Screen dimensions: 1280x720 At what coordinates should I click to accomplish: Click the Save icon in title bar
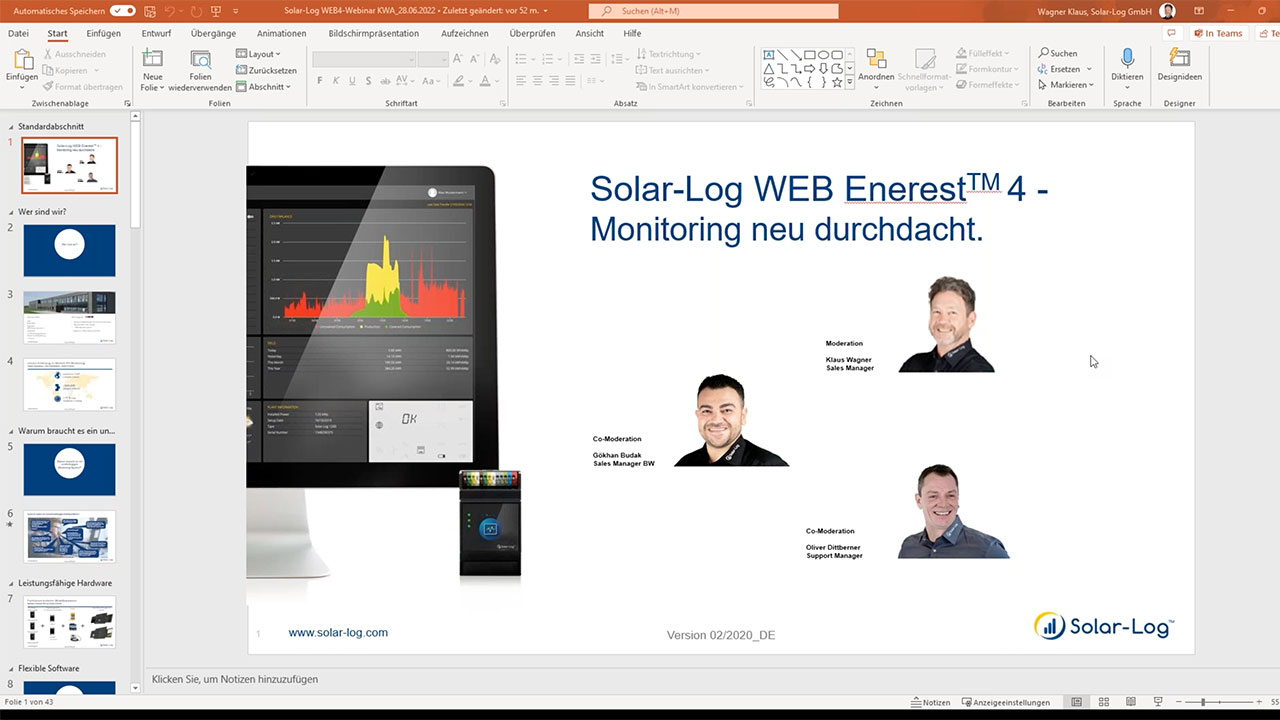click(150, 11)
